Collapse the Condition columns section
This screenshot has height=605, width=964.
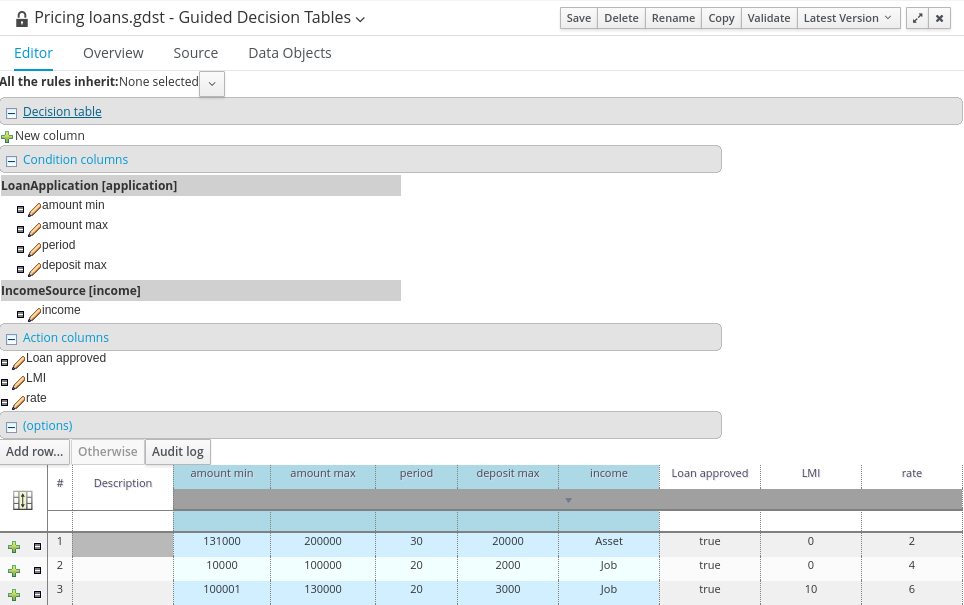click(x=11, y=161)
